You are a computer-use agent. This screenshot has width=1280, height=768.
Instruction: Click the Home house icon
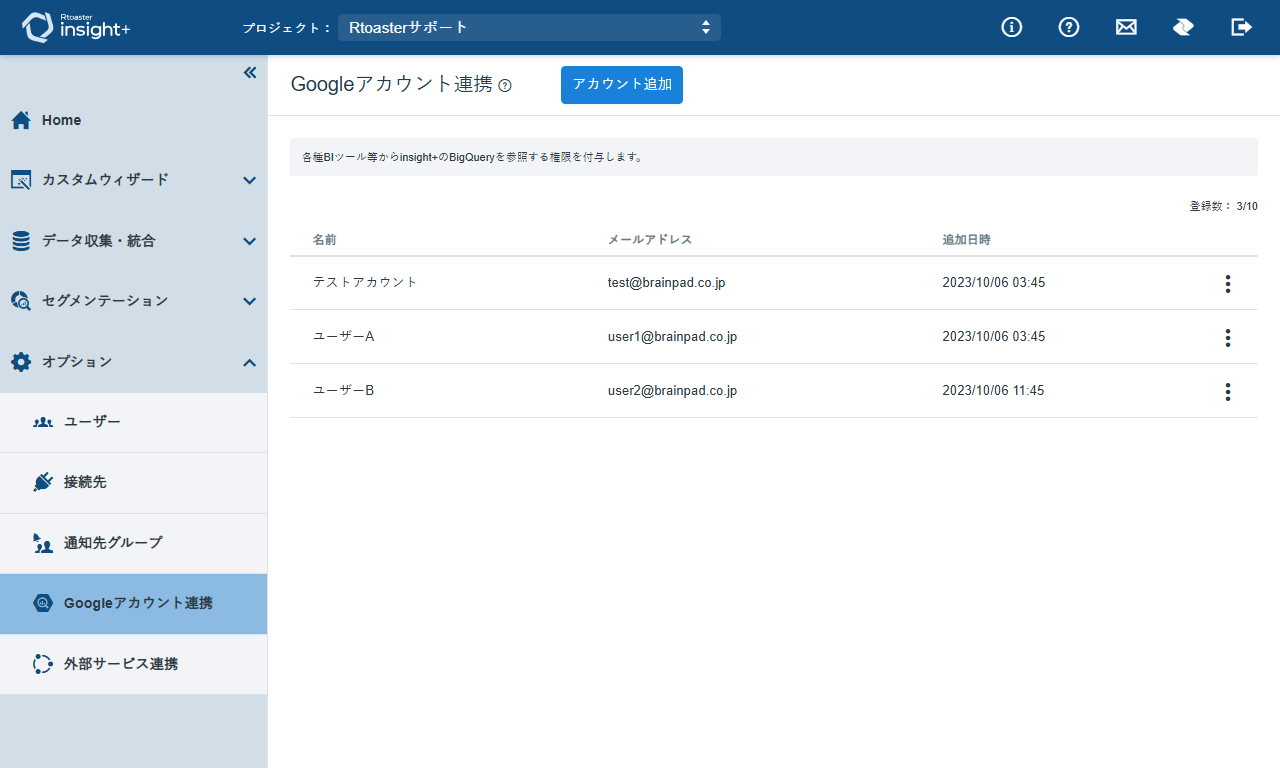click(x=21, y=120)
